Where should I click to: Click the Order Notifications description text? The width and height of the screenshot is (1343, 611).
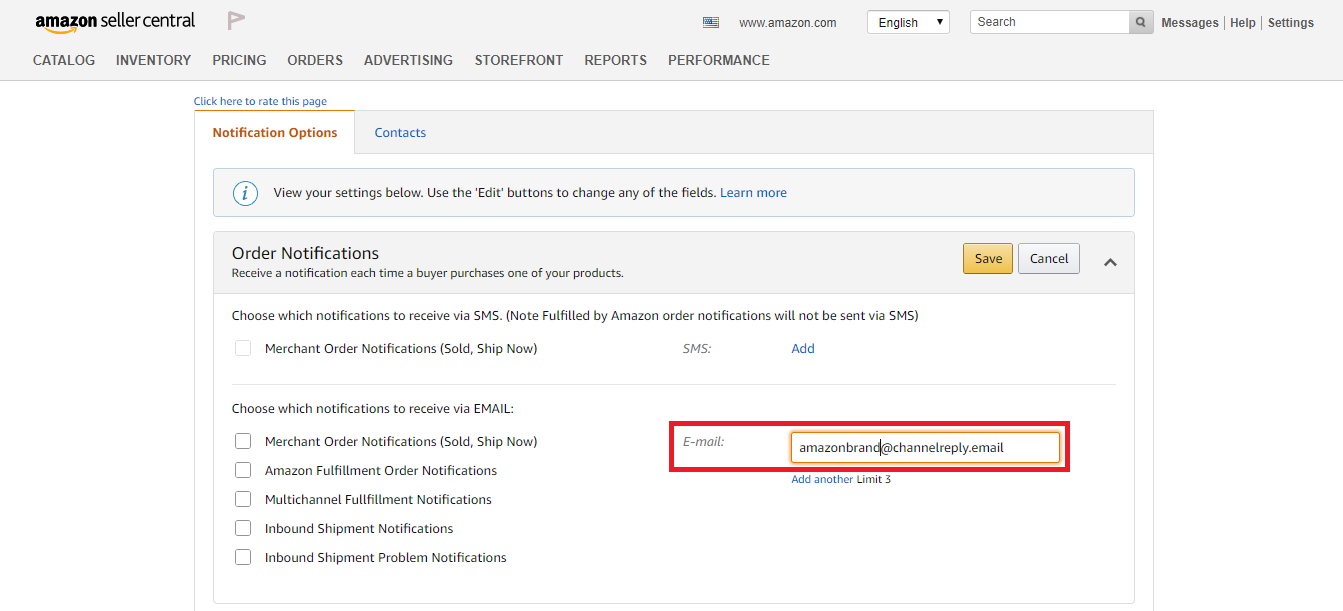tap(428, 273)
